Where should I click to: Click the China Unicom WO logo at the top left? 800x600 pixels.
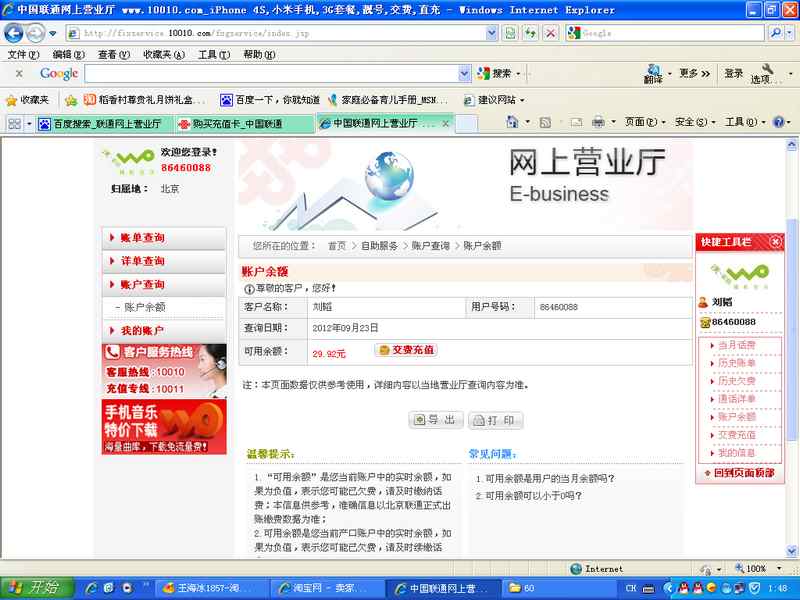[x=128, y=160]
